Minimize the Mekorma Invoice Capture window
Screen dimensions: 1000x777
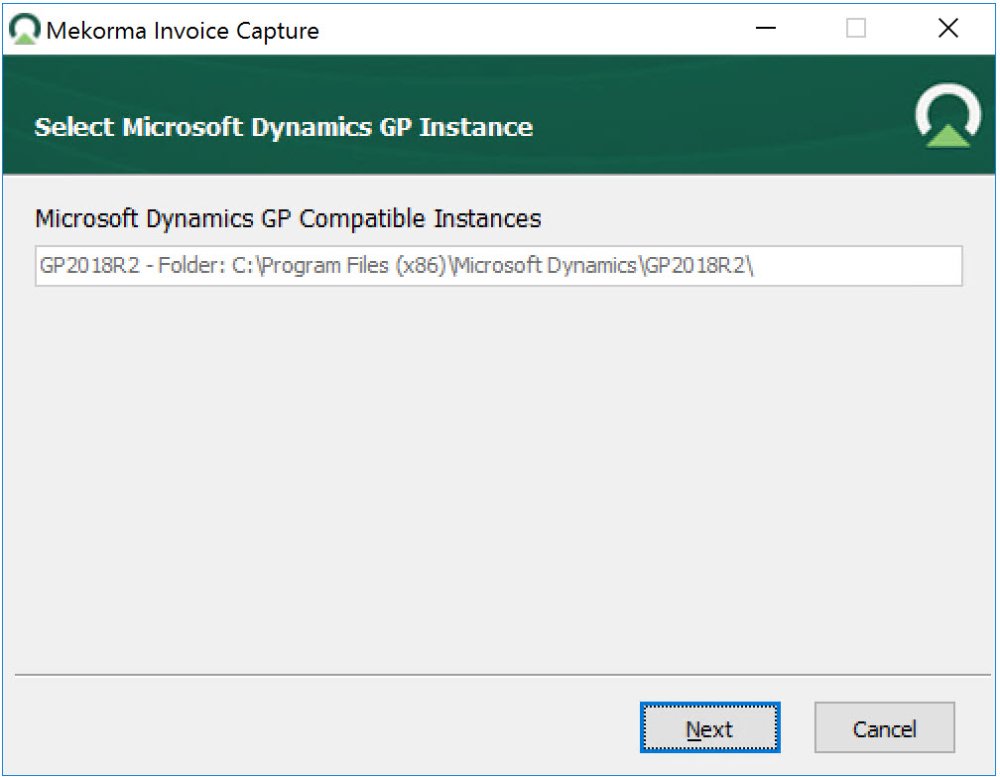tap(767, 29)
